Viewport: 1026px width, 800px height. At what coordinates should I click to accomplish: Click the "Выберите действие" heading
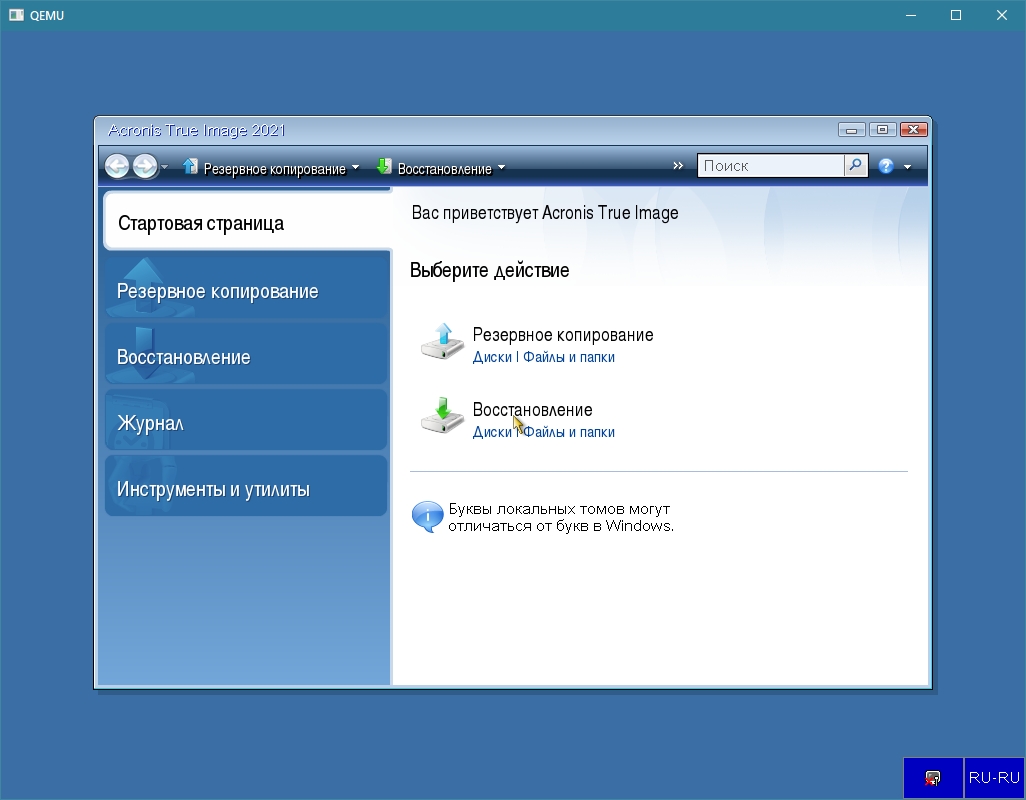click(x=489, y=270)
